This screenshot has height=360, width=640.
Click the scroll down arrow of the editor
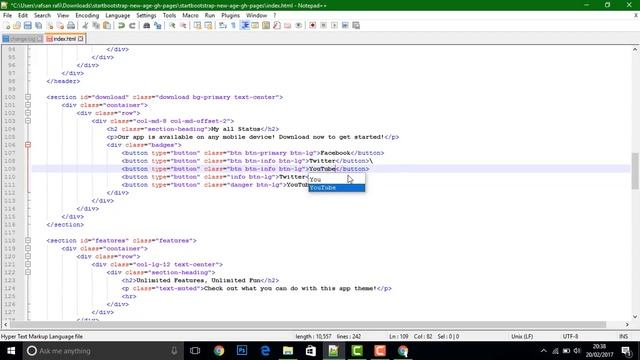point(635,316)
